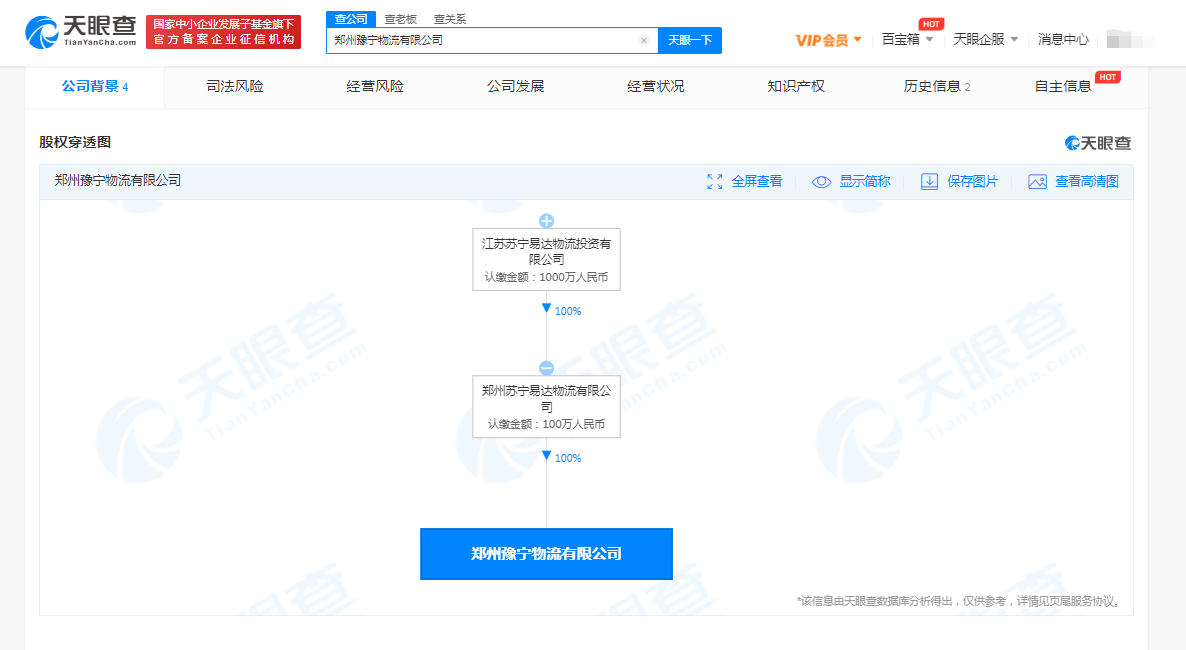Open the 公司发展 tab
This screenshot has height=650, width=1186.
[x=515, y=86]
